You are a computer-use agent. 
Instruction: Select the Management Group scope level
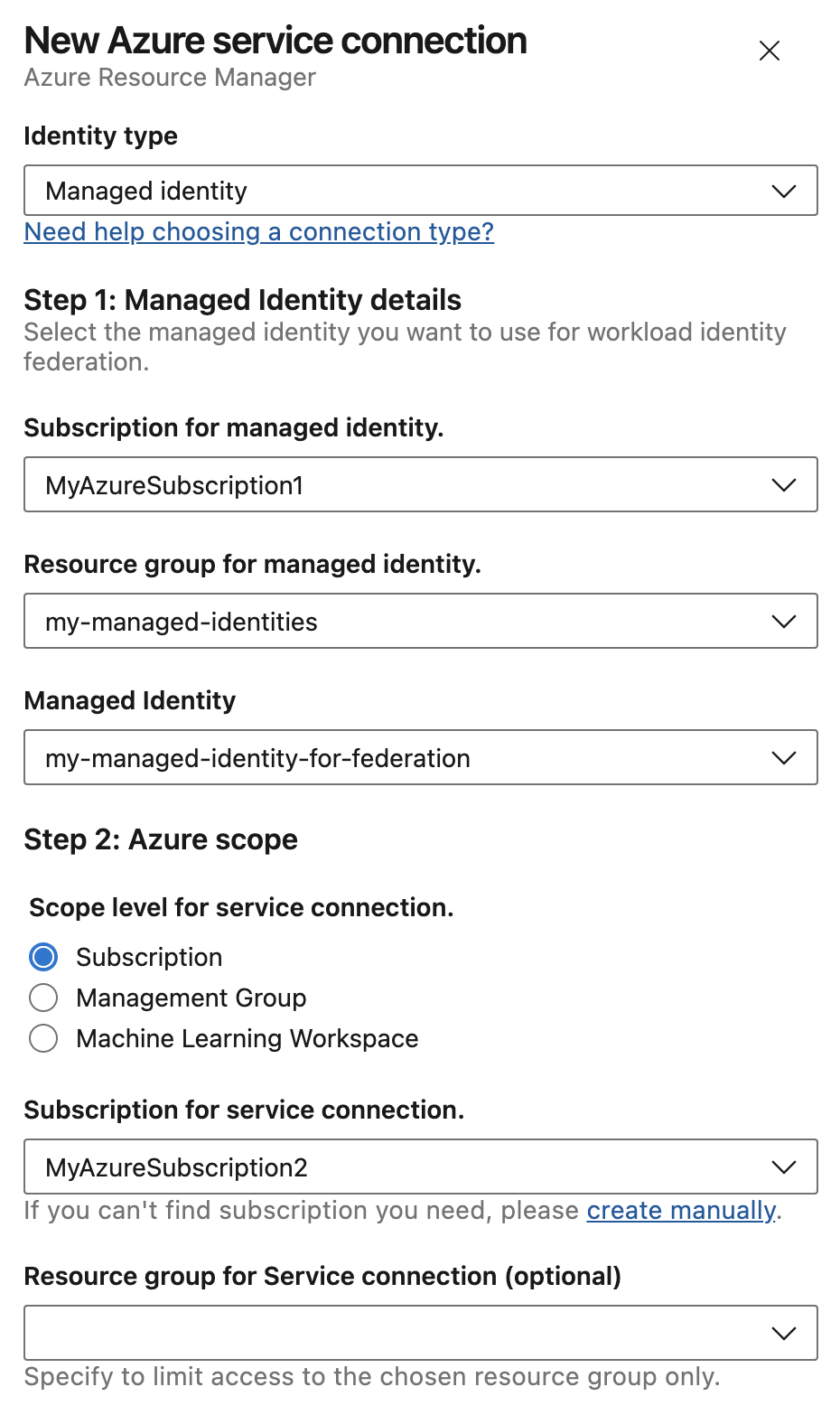coord(43,998)
